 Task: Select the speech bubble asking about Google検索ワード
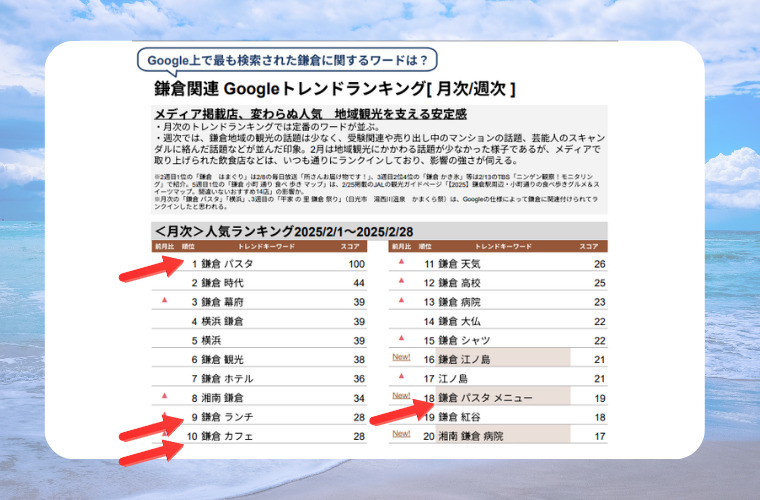[287, 61]
